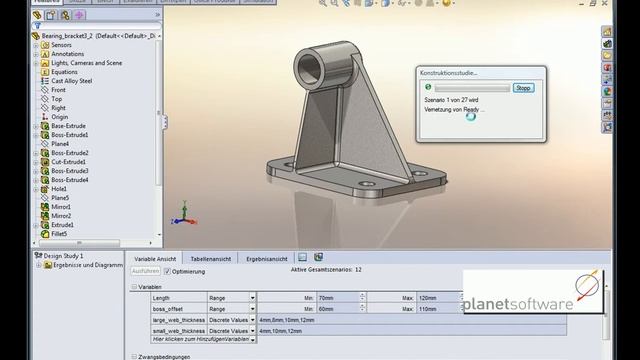Open the FeatureManager design tree tab icon
This screenshot has height=360, width=640.
coord(37,16)
